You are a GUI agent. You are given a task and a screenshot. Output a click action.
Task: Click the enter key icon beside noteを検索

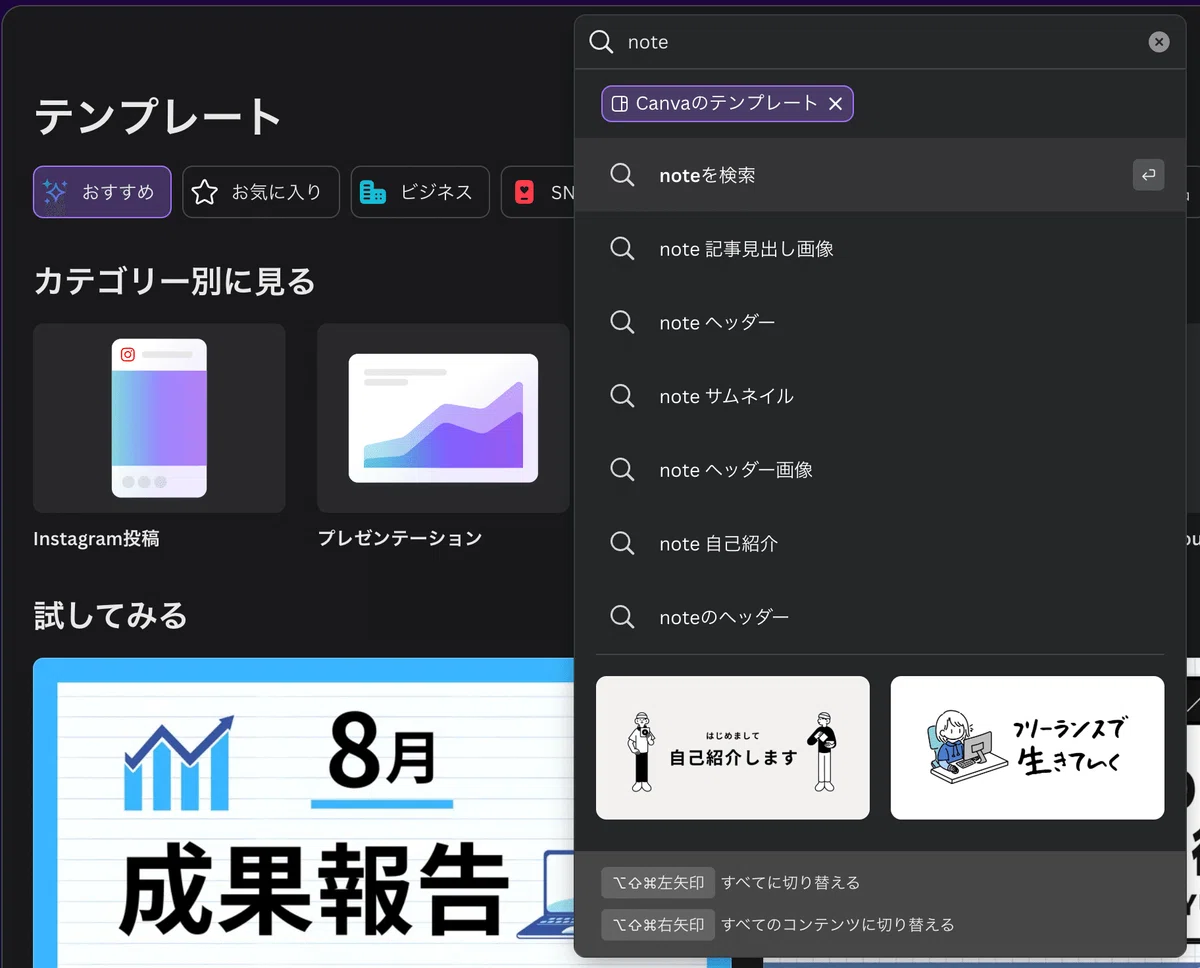click(x=1148, y=175)
